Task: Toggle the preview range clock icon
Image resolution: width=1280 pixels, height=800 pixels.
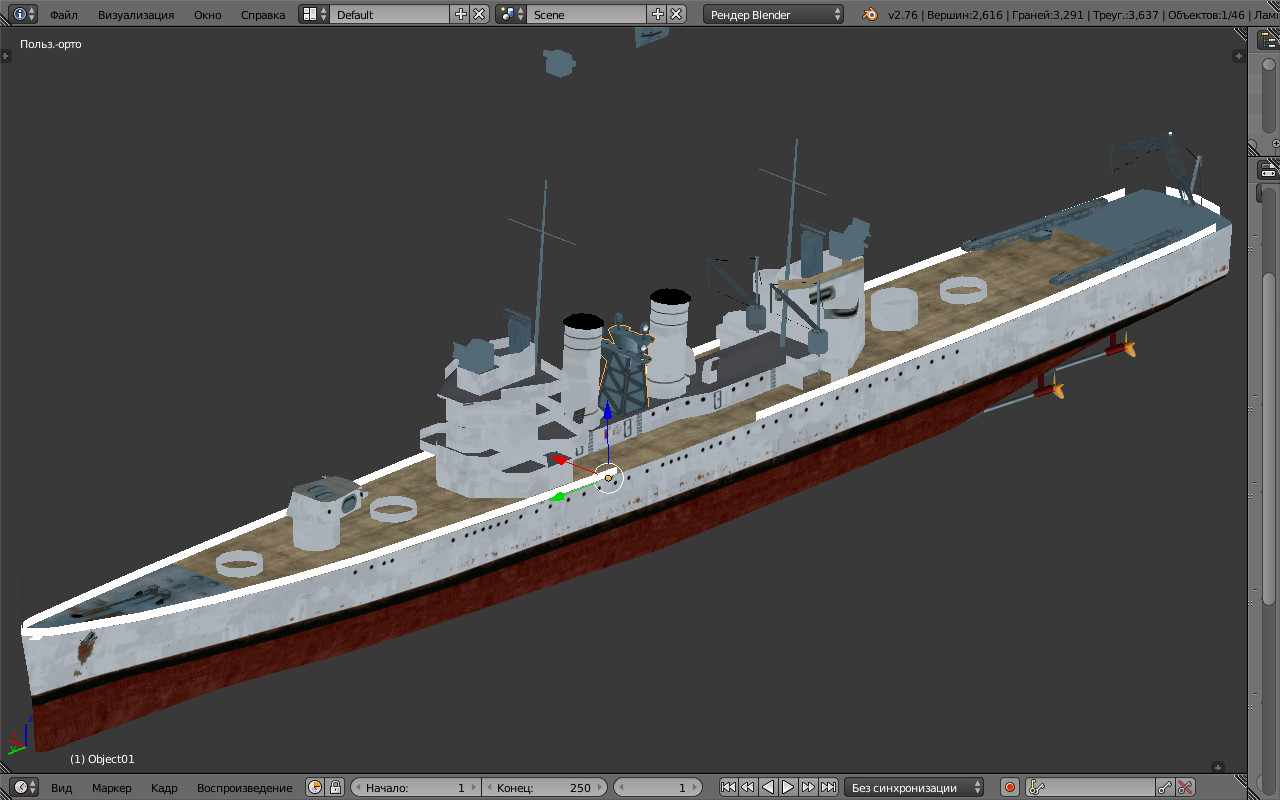Action: pos(315,787)
